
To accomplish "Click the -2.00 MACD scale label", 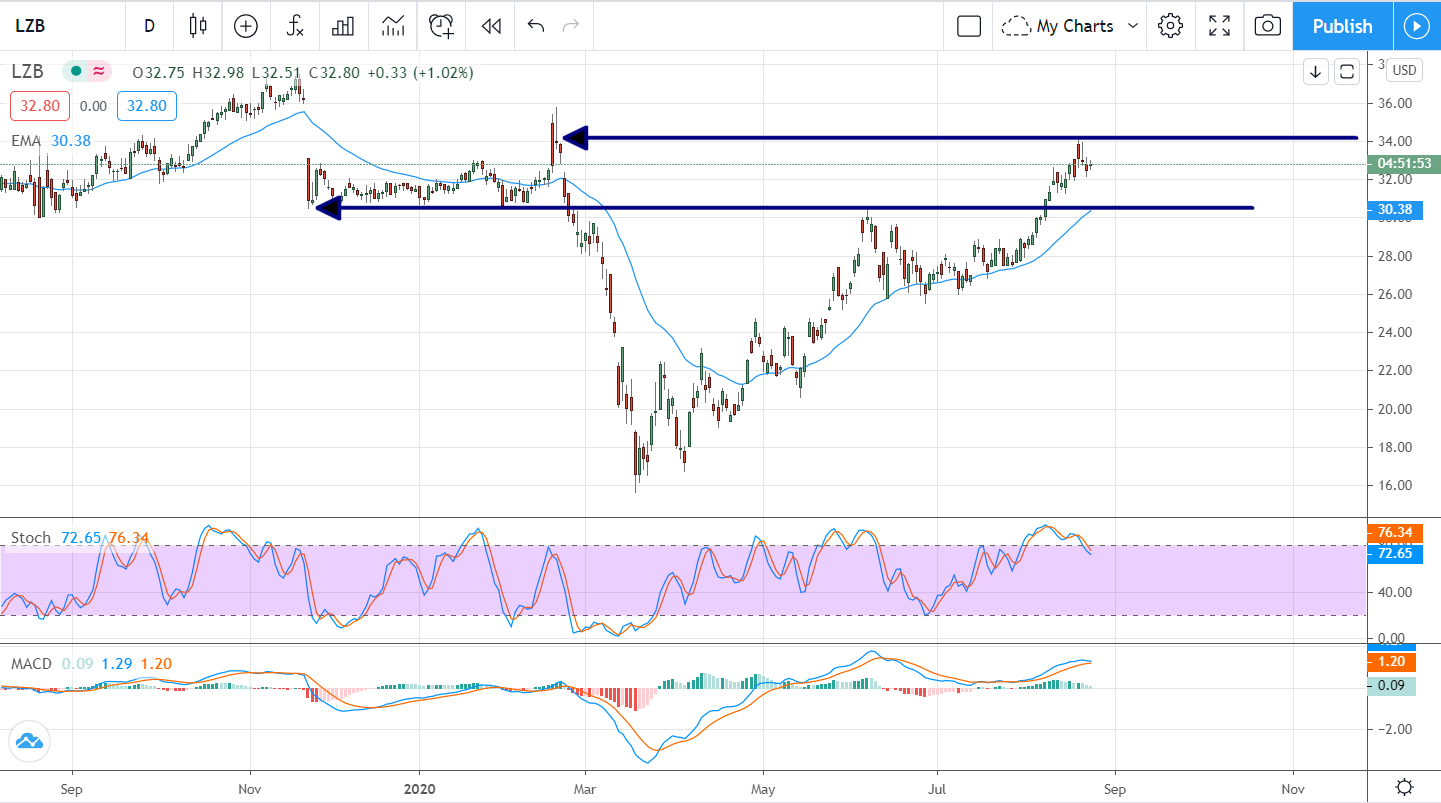I will click(x=1393, y=729).
